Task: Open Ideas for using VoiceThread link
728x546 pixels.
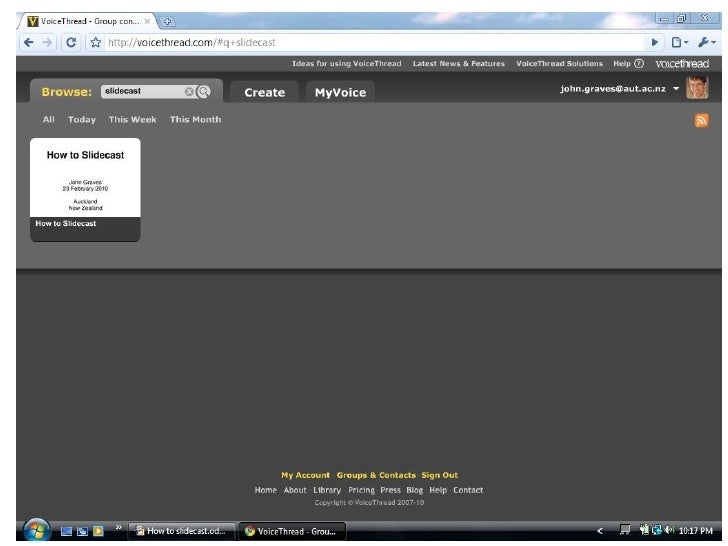Action: click(x=347, y=64)
